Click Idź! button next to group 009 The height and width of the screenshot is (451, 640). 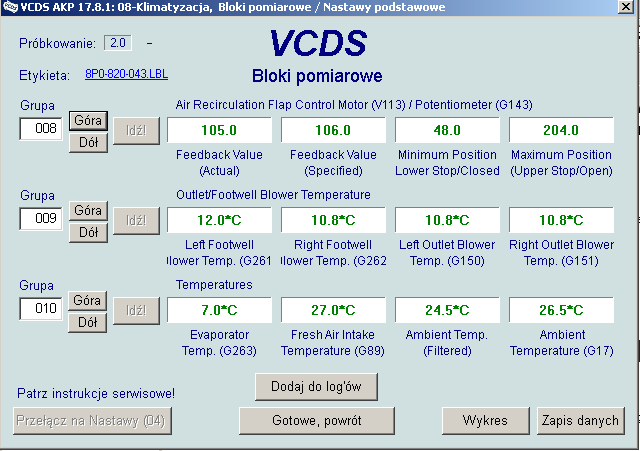point(136,220)
